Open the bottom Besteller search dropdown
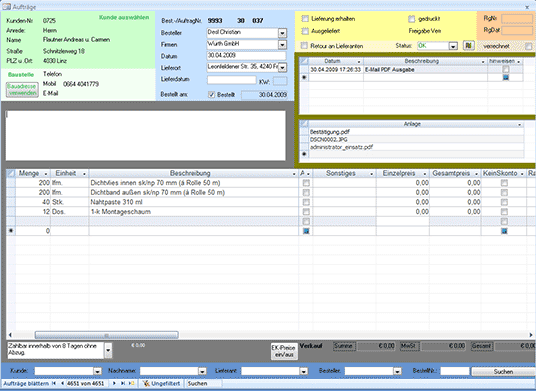 coord(397,371)
